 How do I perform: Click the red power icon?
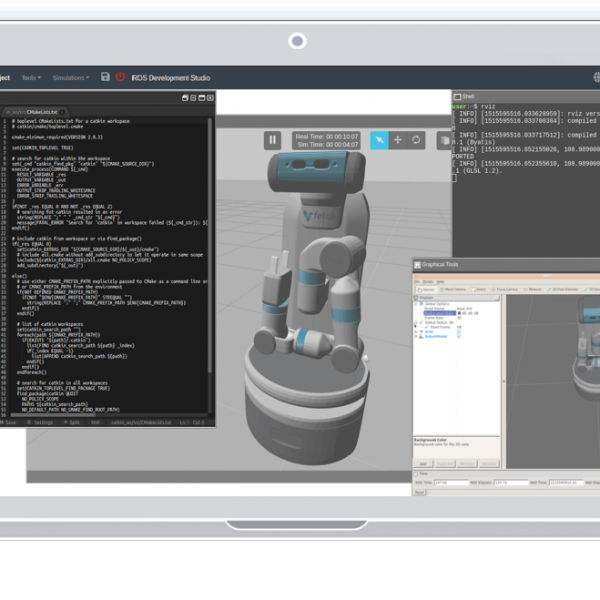(120, 77)
